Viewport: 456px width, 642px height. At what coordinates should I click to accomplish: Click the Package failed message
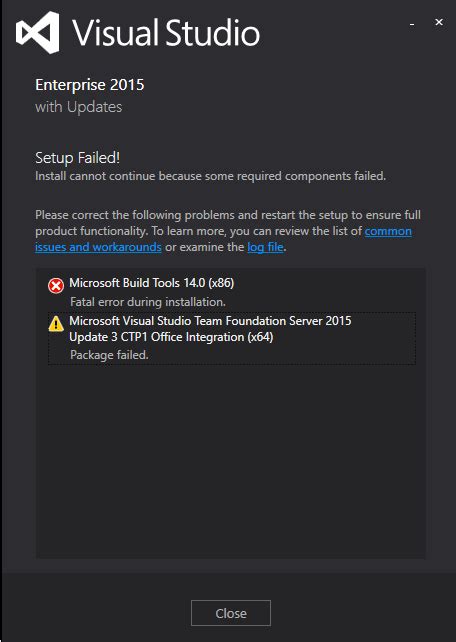tap(109, 355)
